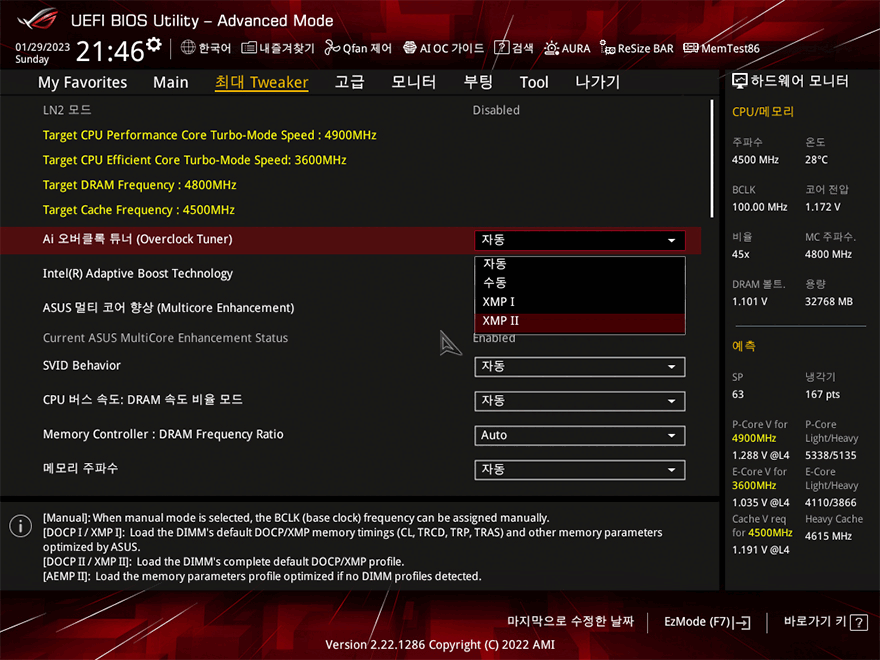Click the settings gear beside the clock
This screenshot has height=660, width=880.
tap(154, 44)
